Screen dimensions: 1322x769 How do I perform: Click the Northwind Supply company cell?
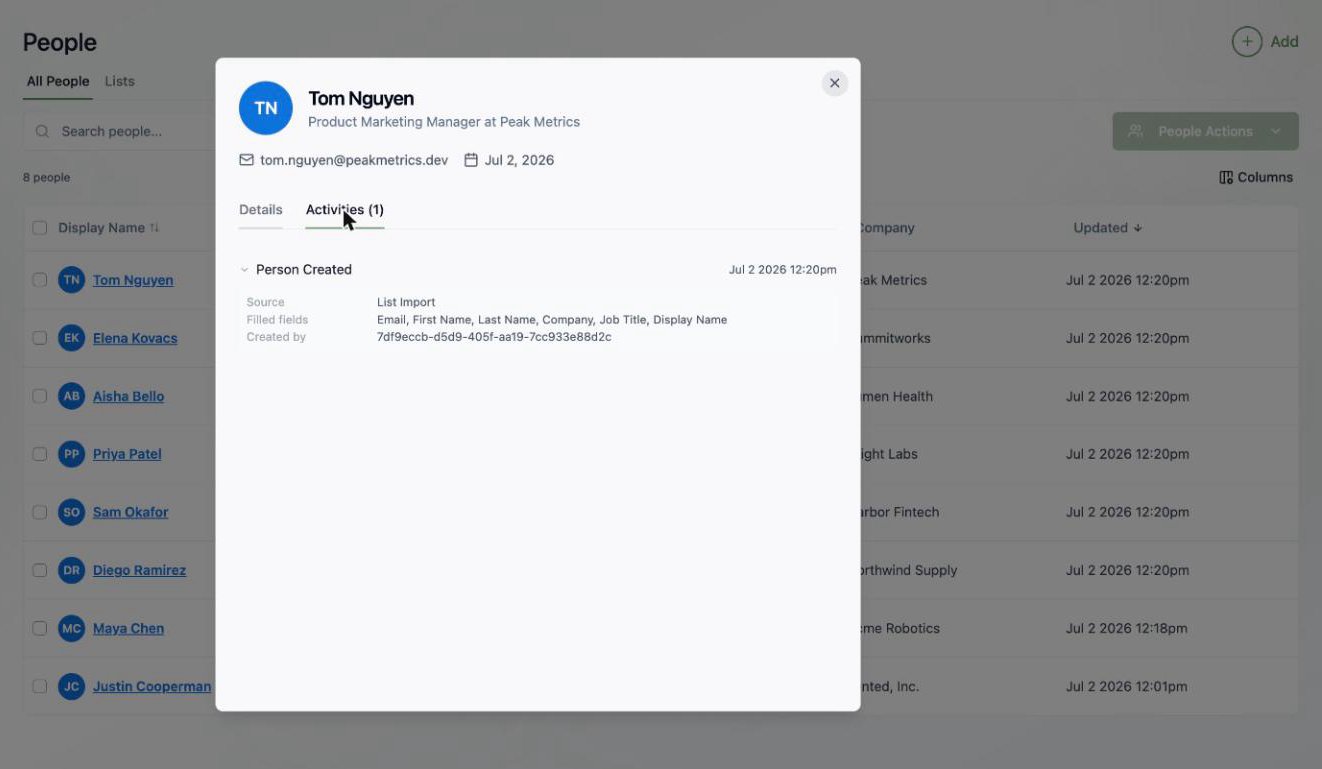click(908, 570)
